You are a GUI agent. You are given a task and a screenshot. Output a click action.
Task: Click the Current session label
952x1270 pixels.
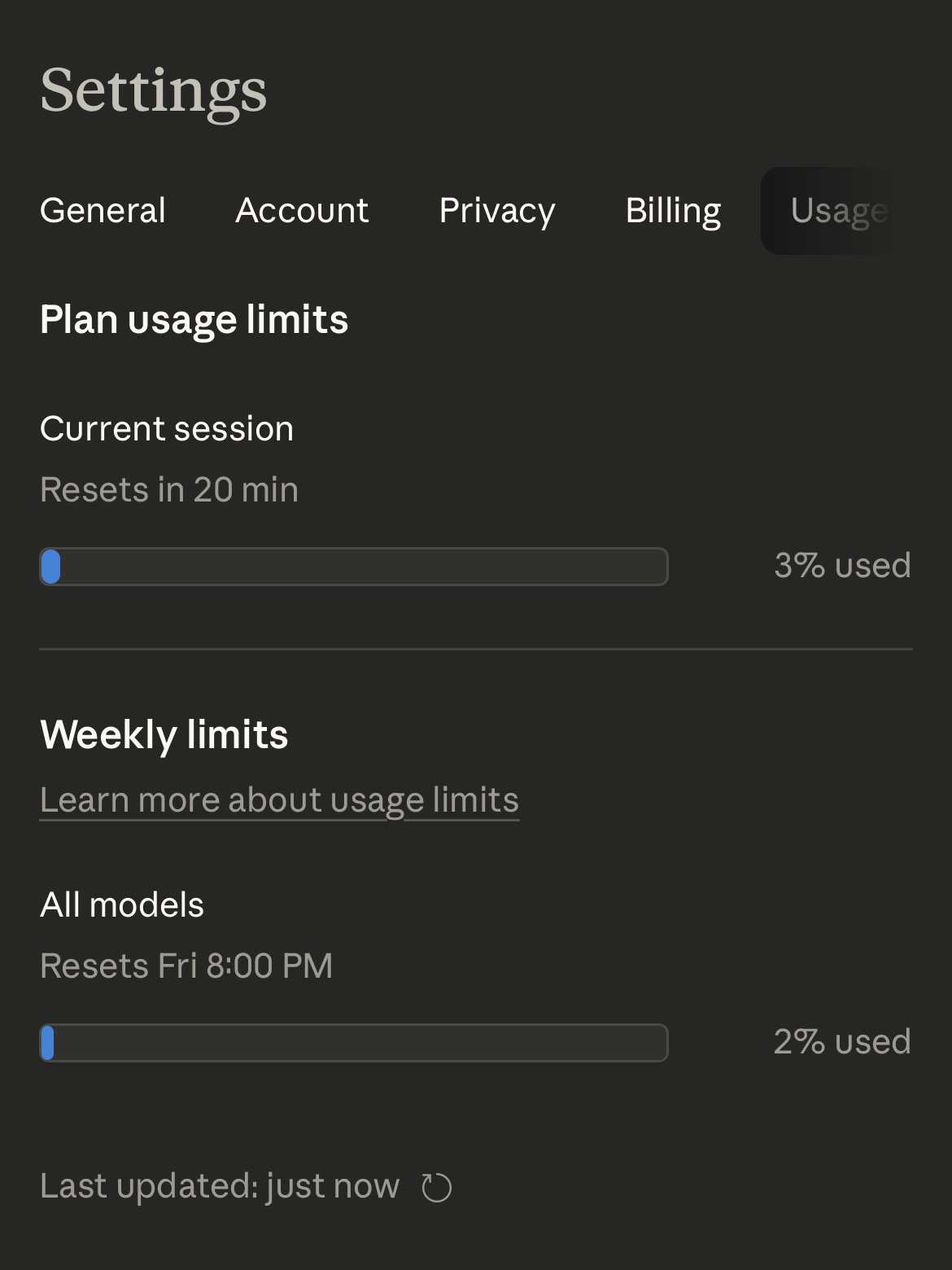click(x=167, y=429)
